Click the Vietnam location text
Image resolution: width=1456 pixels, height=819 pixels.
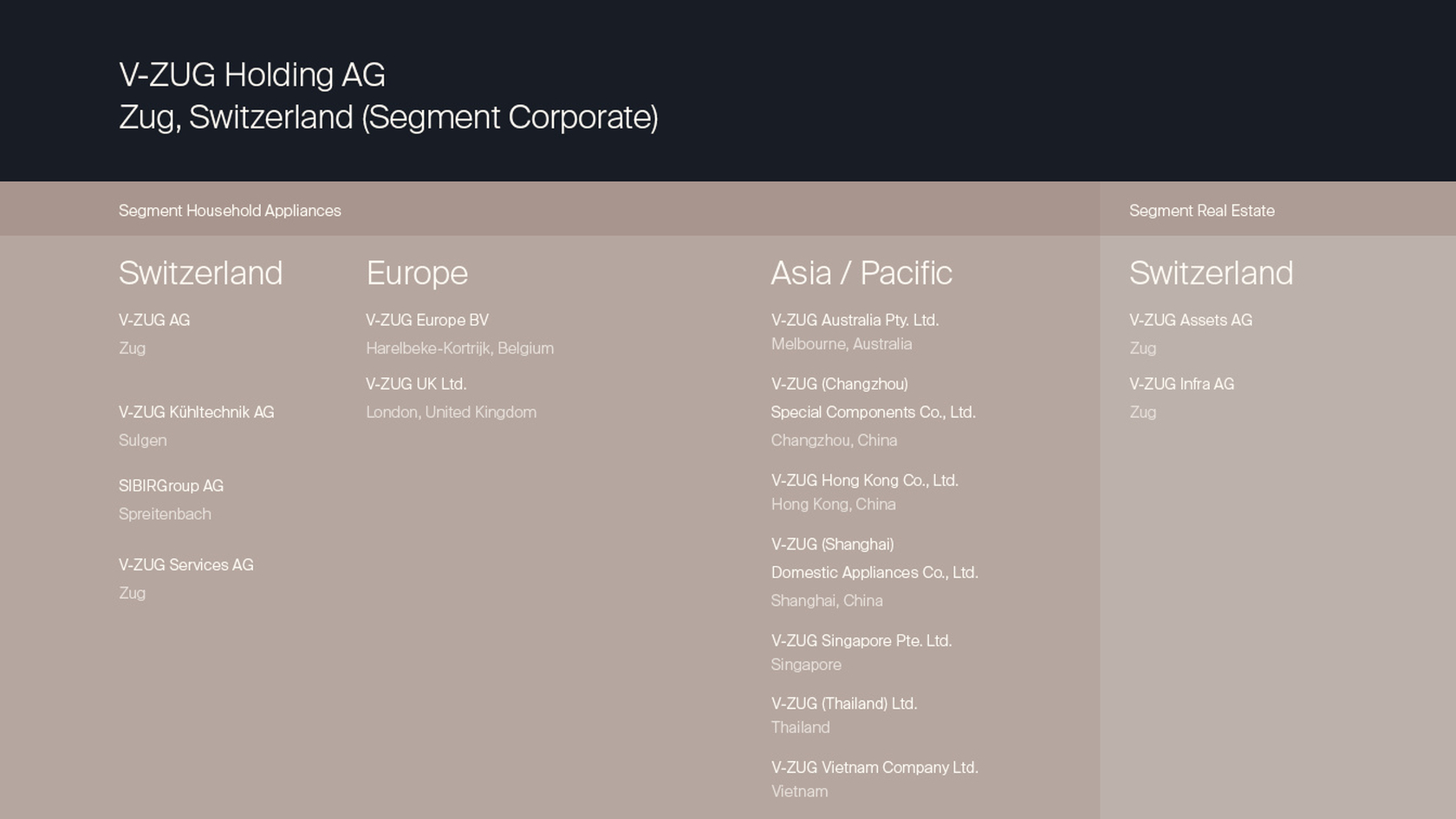(x=799, y=791)
